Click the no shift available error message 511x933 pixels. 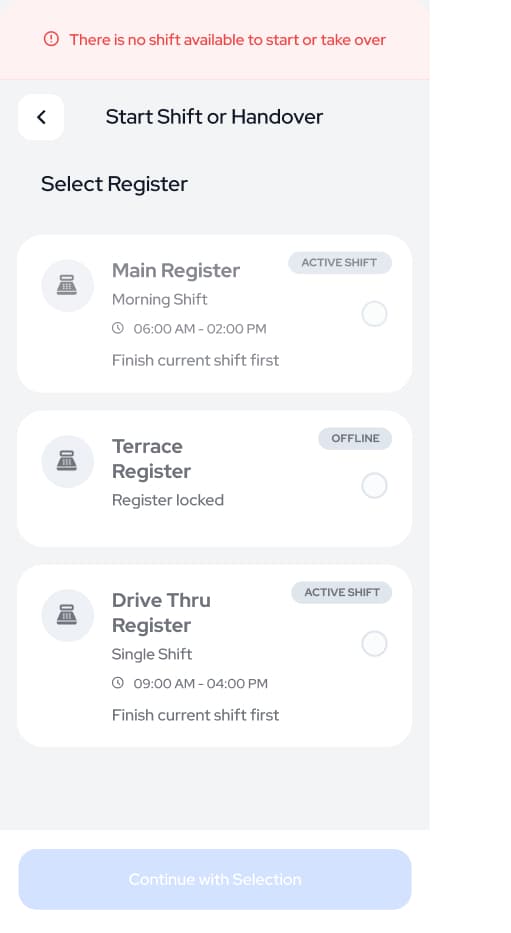coord(227,40)
